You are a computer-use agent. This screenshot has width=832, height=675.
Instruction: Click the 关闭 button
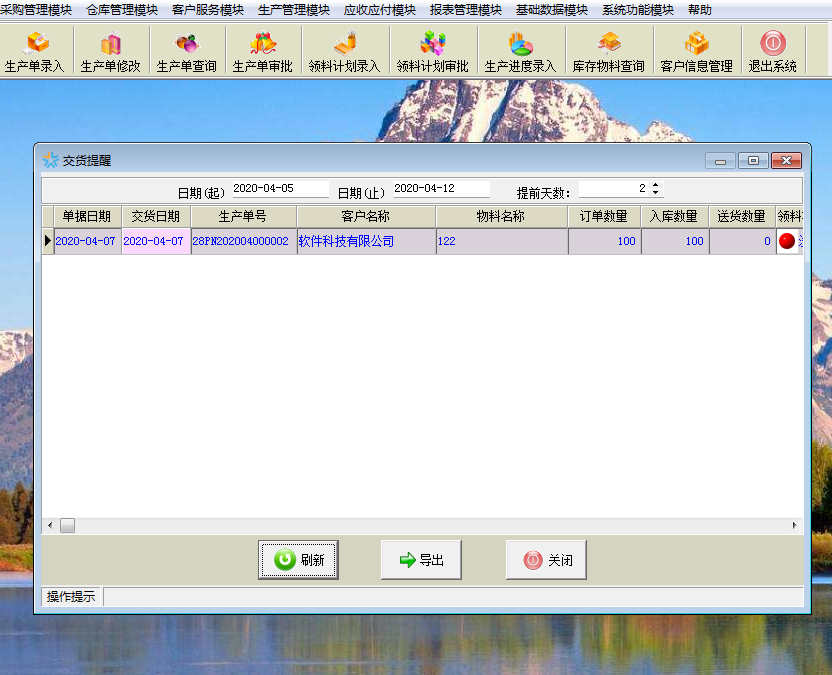point(546,560)
